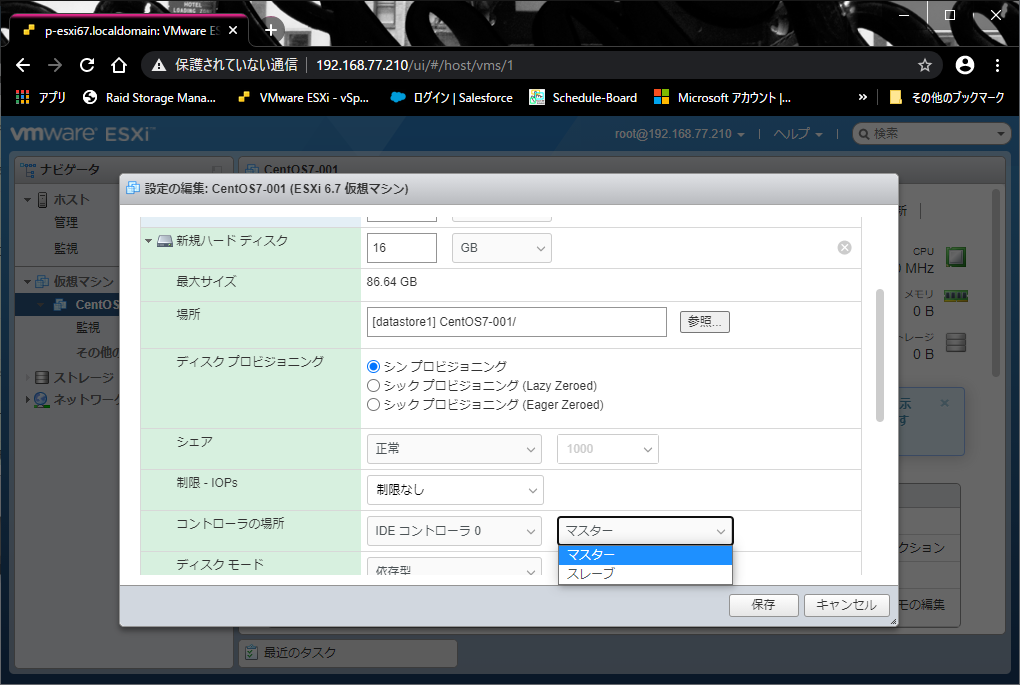Close the open マスター controller position dropdown
This screenshot has width=1020, height=685.
[645, 531]
